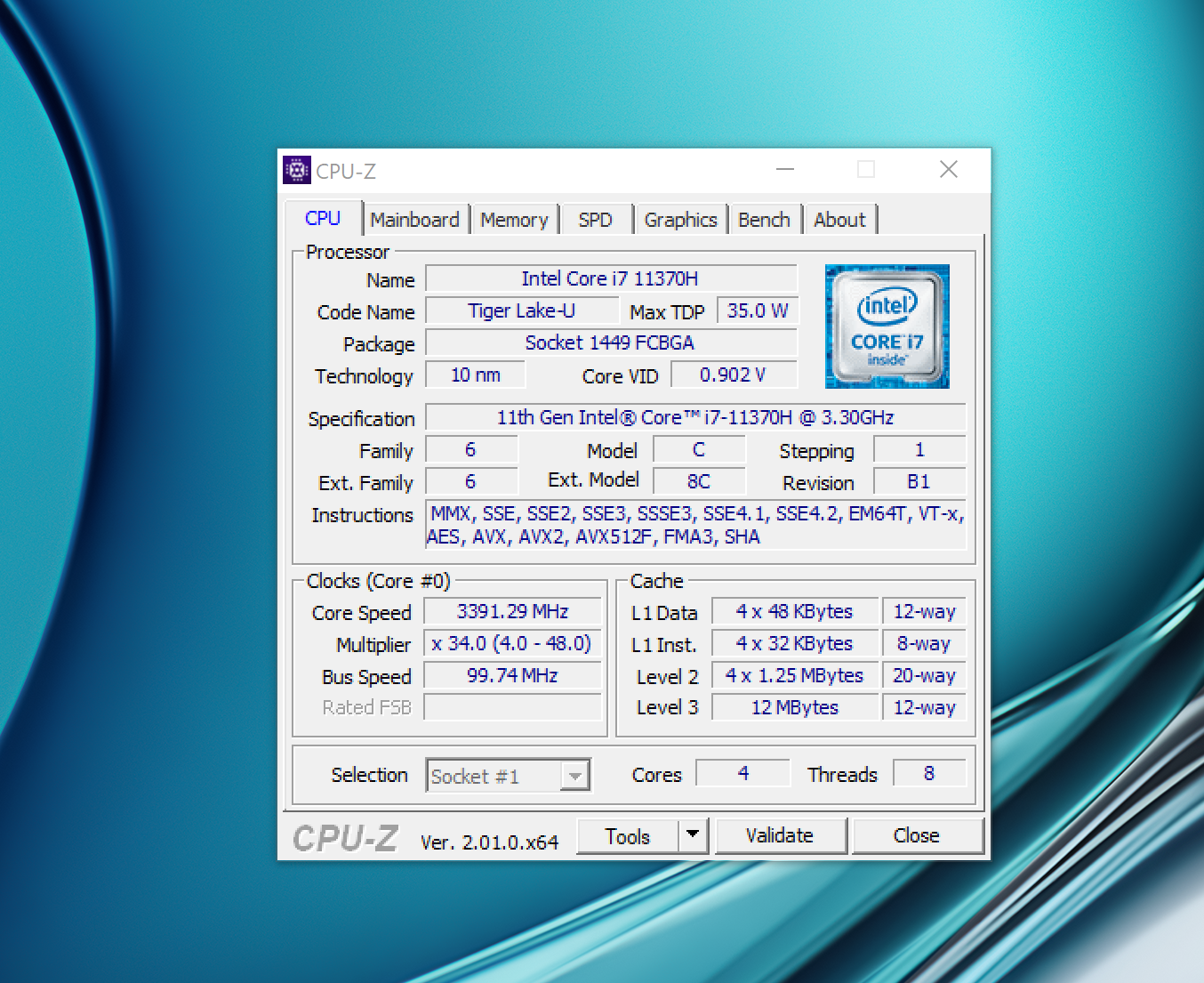Click the instructions list field
1204x983 pixels.
695,525
